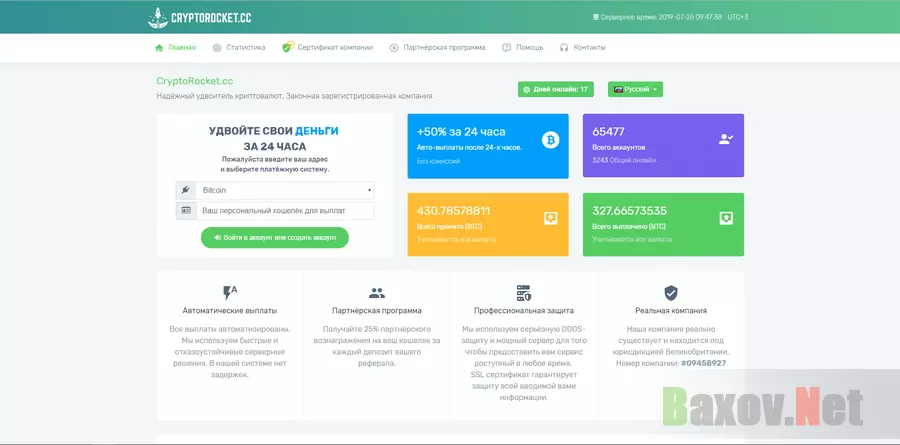Screen dimensions: 900x445
Task: Click the Контакты headset icon
Action: click(564, 48)
